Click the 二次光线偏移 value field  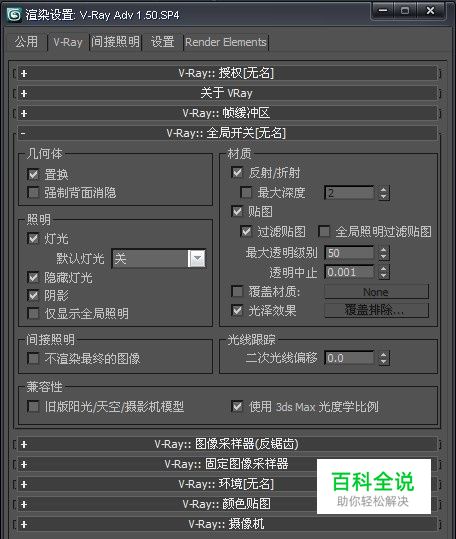tap(349, 358)
